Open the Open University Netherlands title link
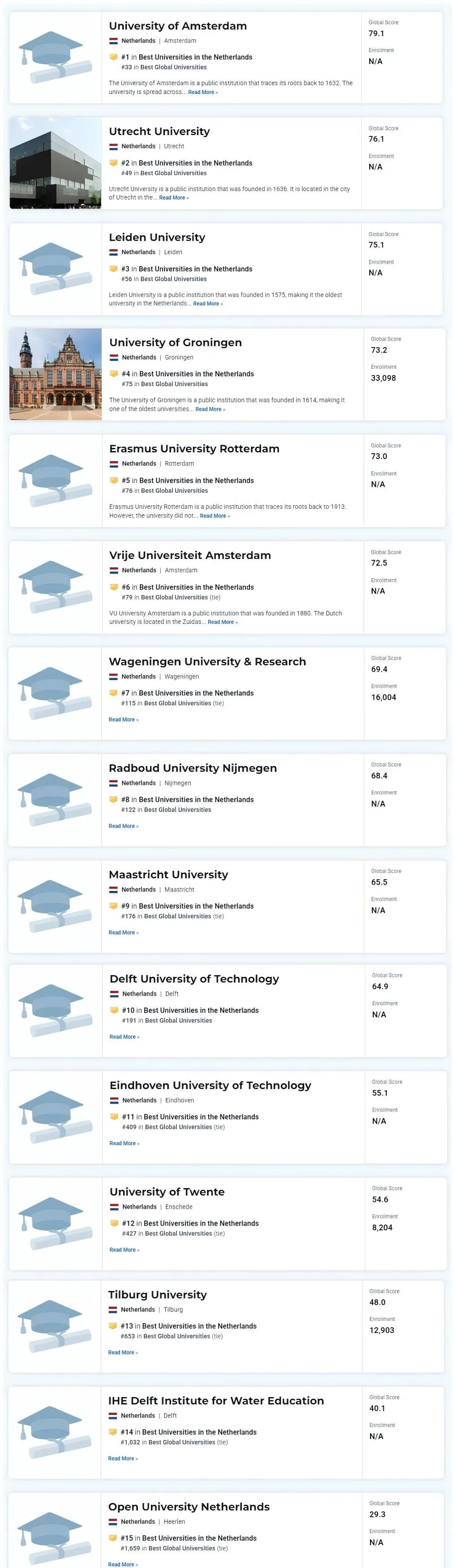Viewport: 455px width, 1568px height. pos(189,1507)
